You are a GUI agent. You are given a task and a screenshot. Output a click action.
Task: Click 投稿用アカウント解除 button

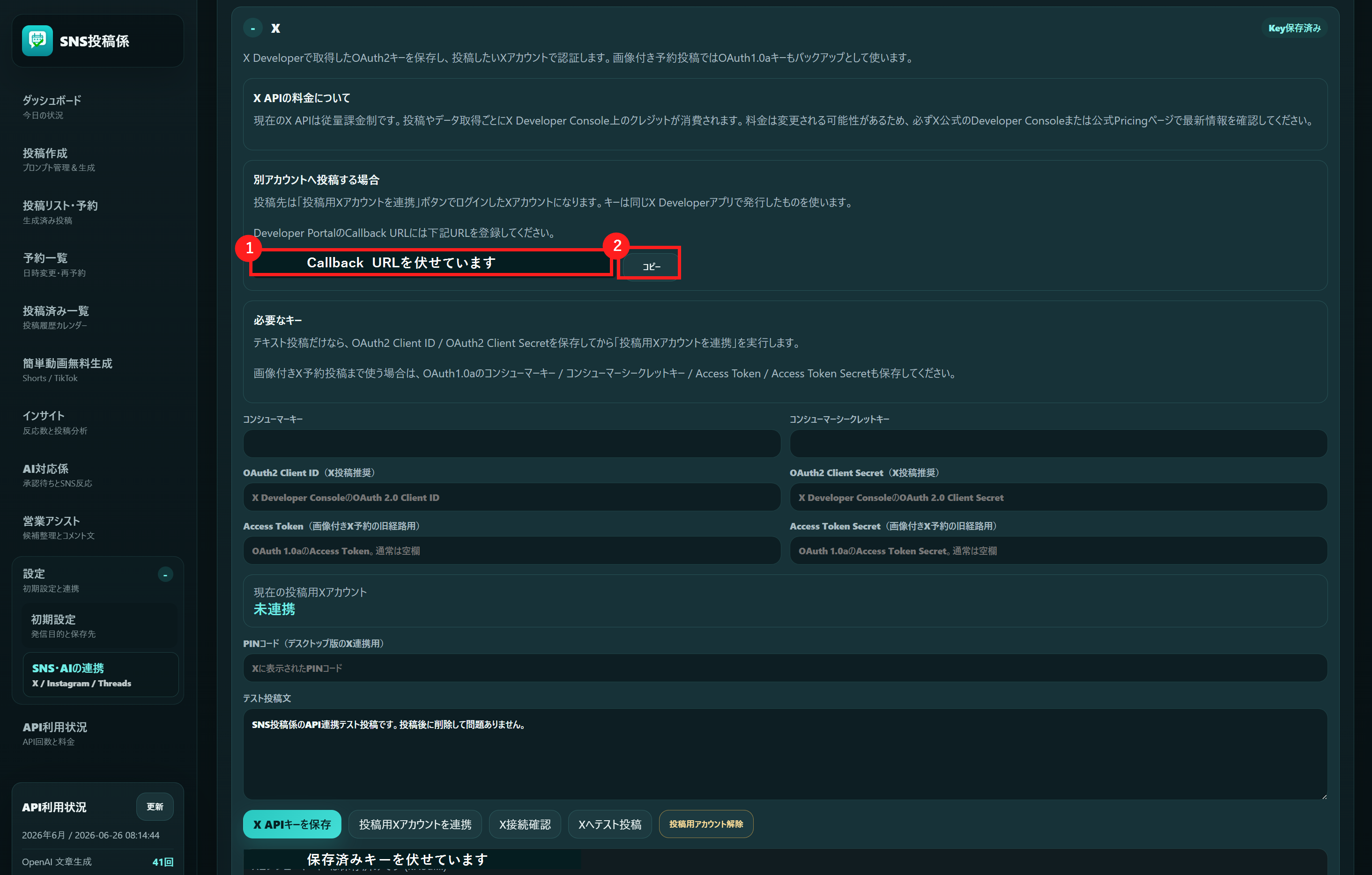point(706,824)
